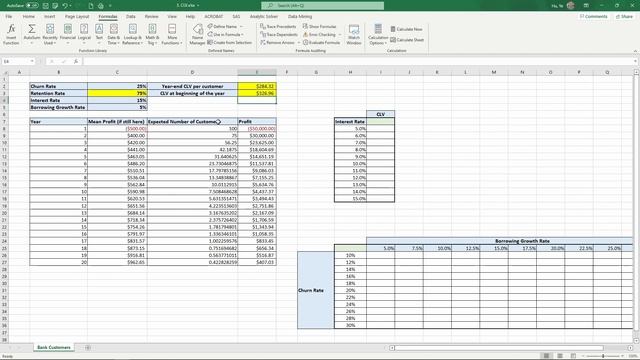The height and width of the screenshot is (360, 640).
Task: Switch to the Analytic Solver tab
Action: [264, 16]
